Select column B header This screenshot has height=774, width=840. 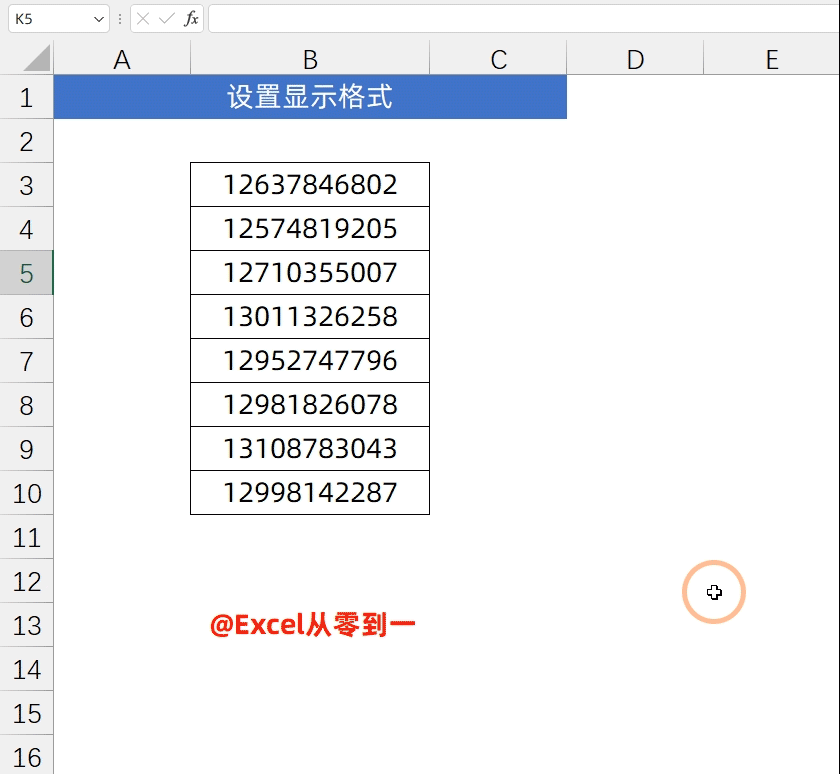click(x=310, y=59)
